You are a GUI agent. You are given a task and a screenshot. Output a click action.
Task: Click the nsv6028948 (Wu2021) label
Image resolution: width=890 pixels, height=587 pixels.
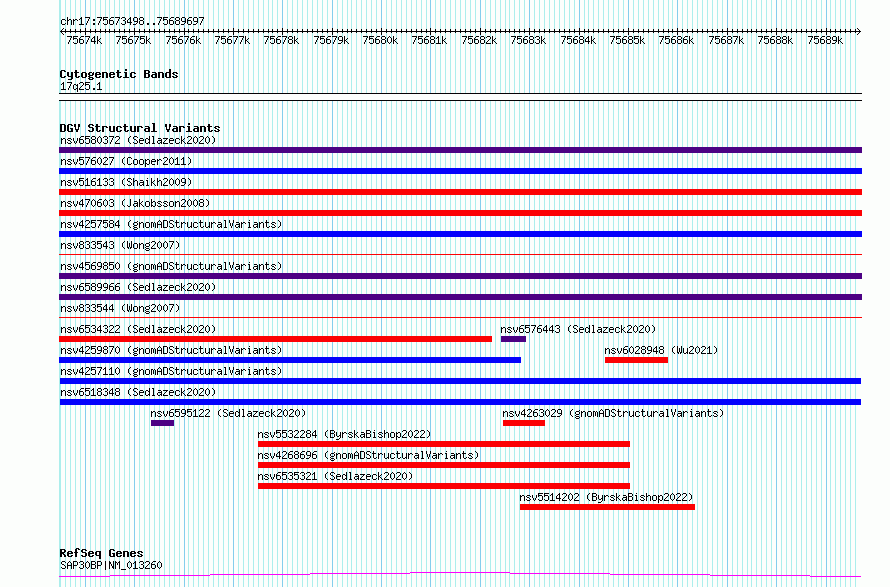[x=661, y=350]
